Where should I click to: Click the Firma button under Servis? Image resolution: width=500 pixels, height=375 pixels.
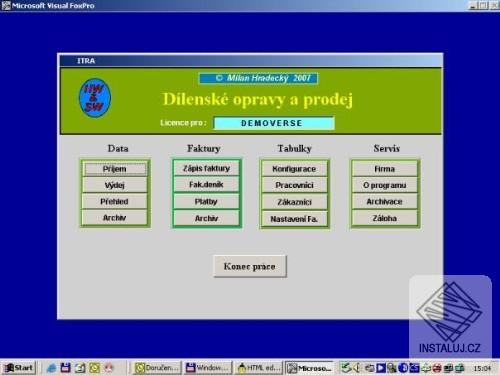click(385, 169)
